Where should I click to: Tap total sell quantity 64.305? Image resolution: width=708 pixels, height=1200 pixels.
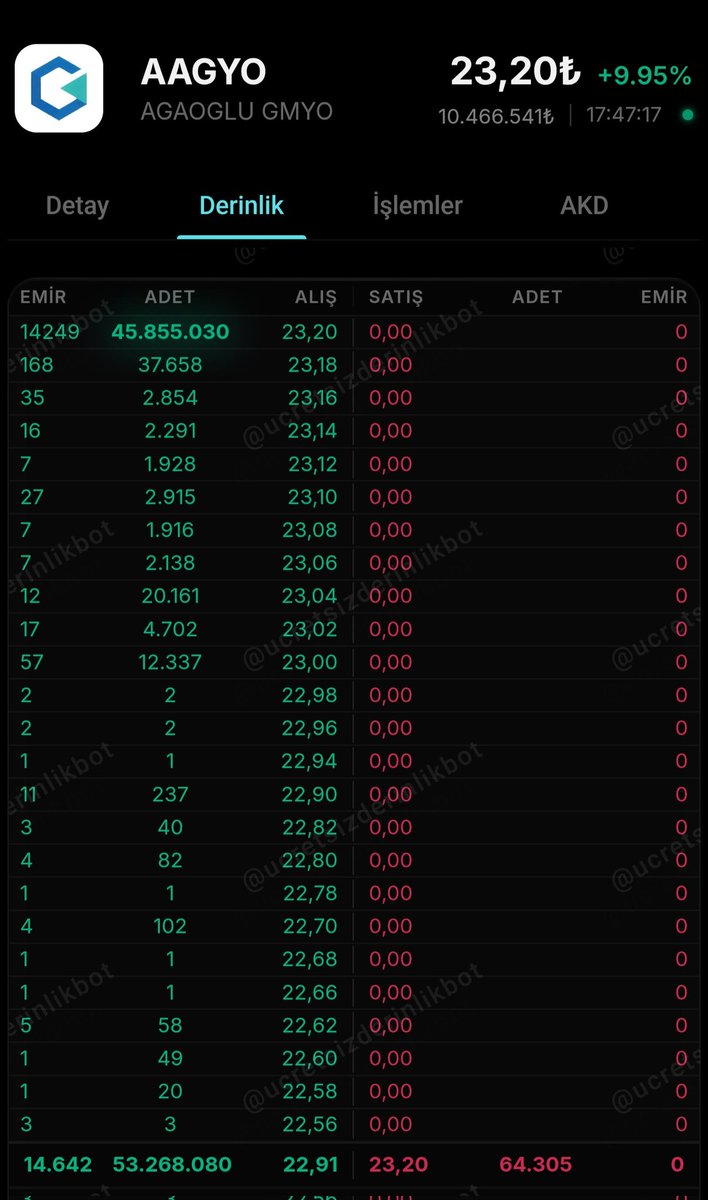click(536, 1164)
